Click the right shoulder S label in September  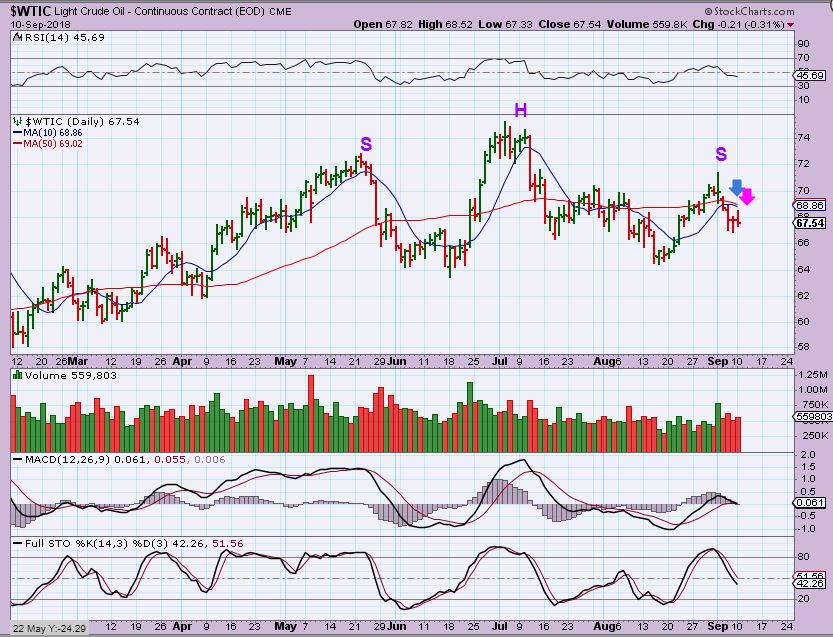720,155
